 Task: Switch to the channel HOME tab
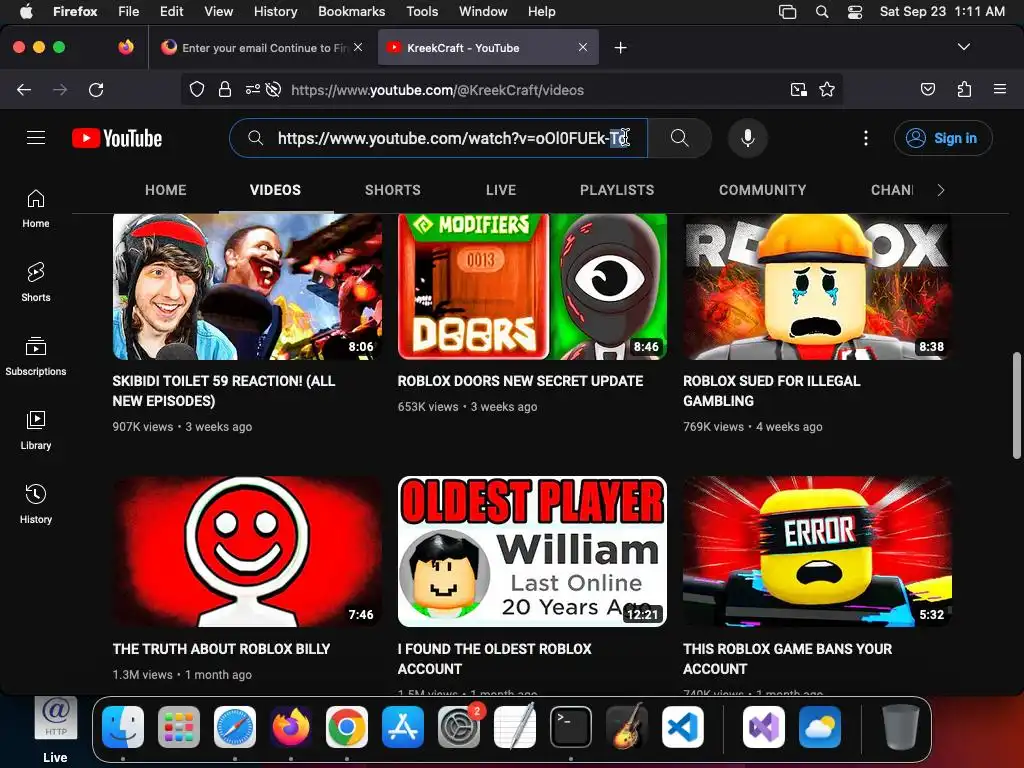[166, 190]
